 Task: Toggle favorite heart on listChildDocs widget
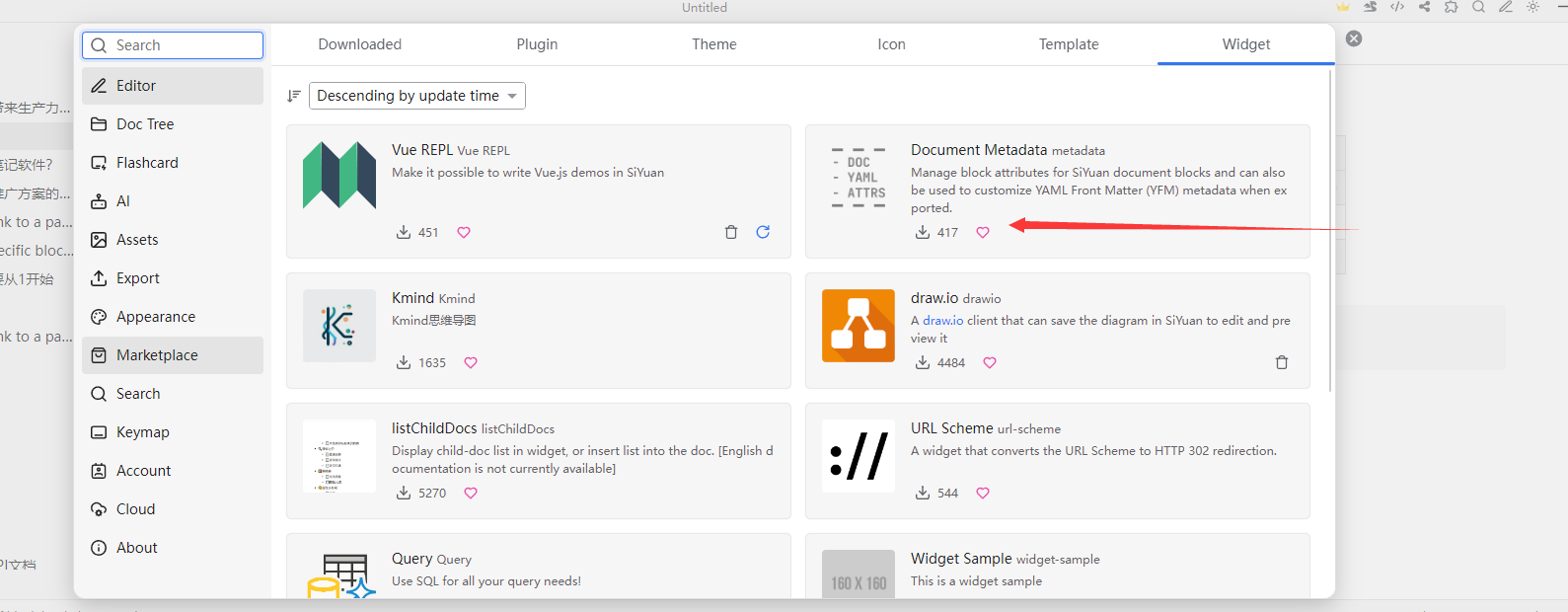point(471,493)
